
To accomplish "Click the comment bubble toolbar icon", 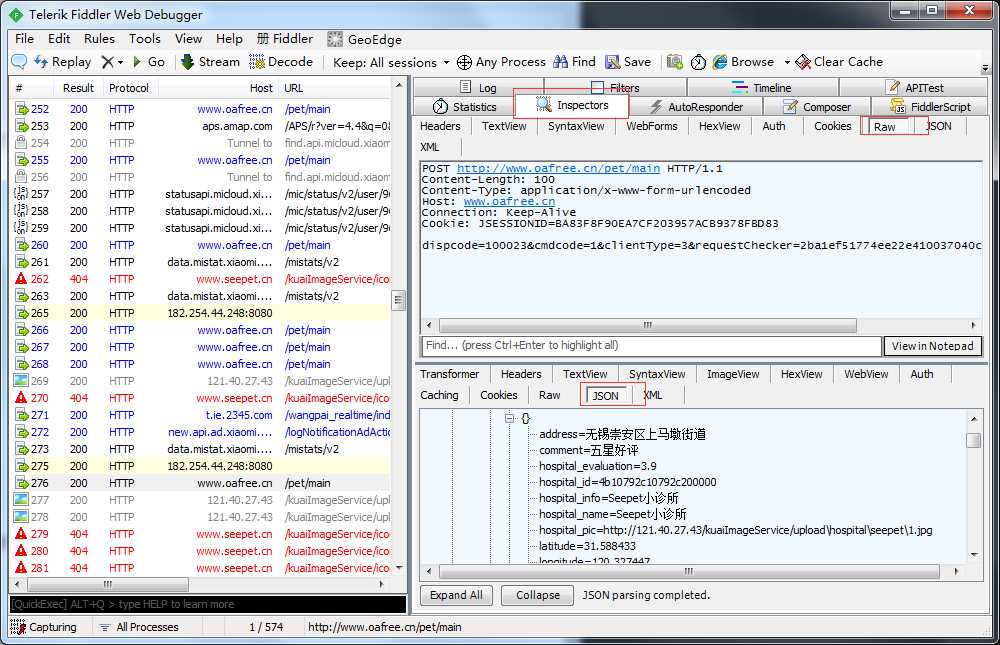I will 19,62.
